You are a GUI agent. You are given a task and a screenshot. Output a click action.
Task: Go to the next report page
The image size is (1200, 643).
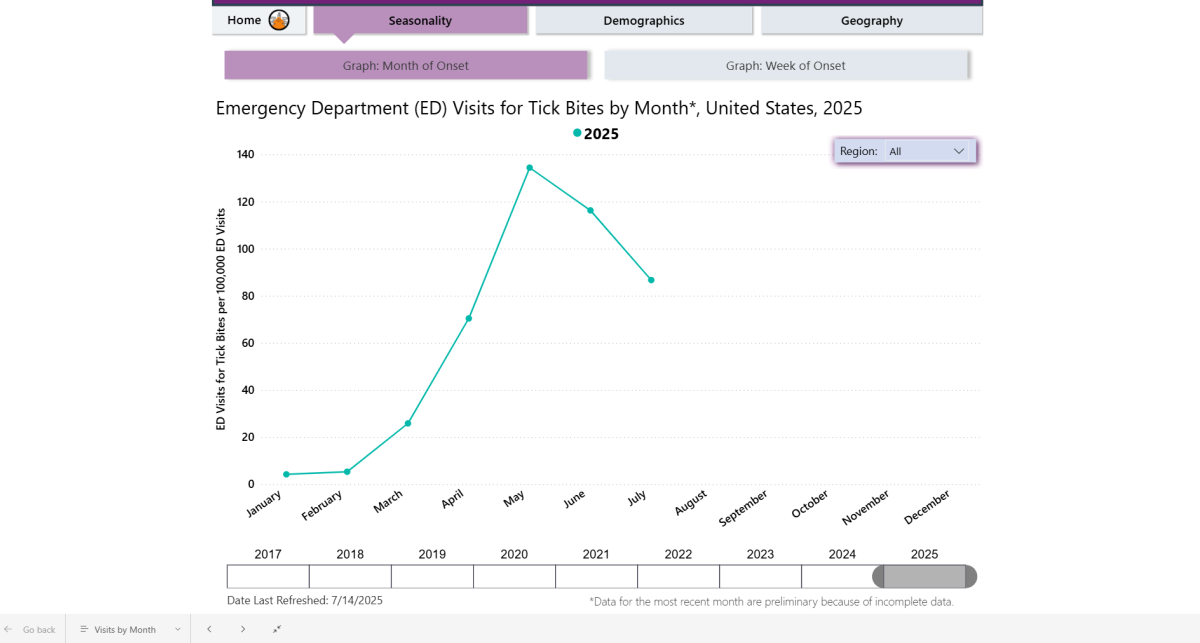coord(243,629)
